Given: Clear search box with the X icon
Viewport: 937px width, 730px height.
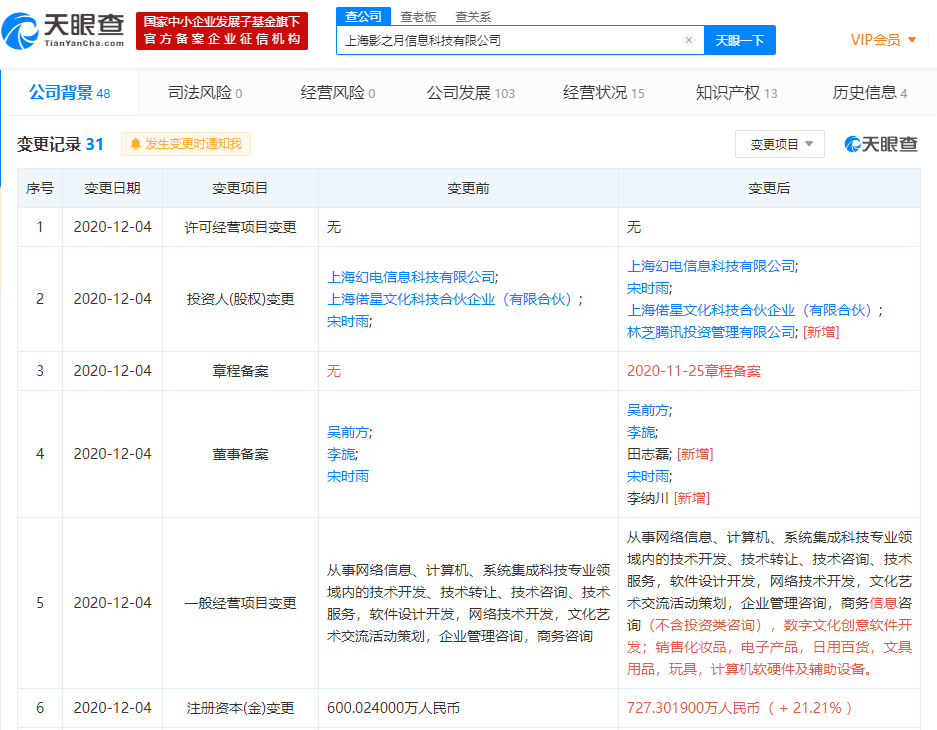Looking at the screenshot, I should [x=688, y=40].
